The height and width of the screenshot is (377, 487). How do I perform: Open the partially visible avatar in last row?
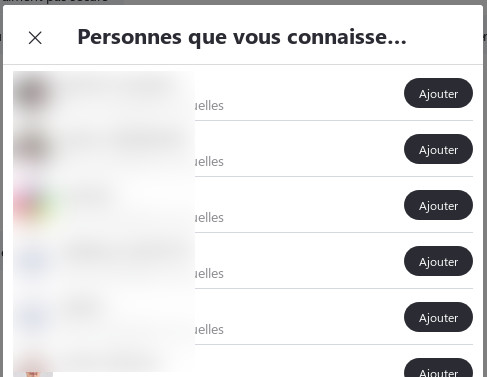coord(33,368)
